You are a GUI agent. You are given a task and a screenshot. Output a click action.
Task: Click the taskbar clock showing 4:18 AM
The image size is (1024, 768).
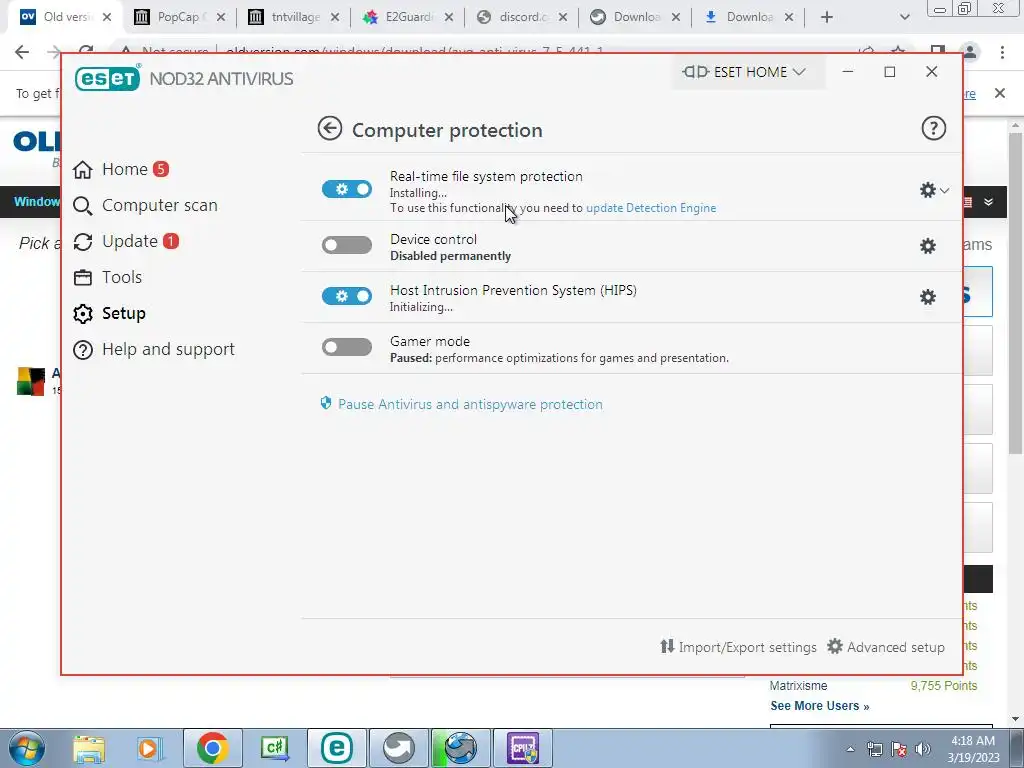(973, 748)
